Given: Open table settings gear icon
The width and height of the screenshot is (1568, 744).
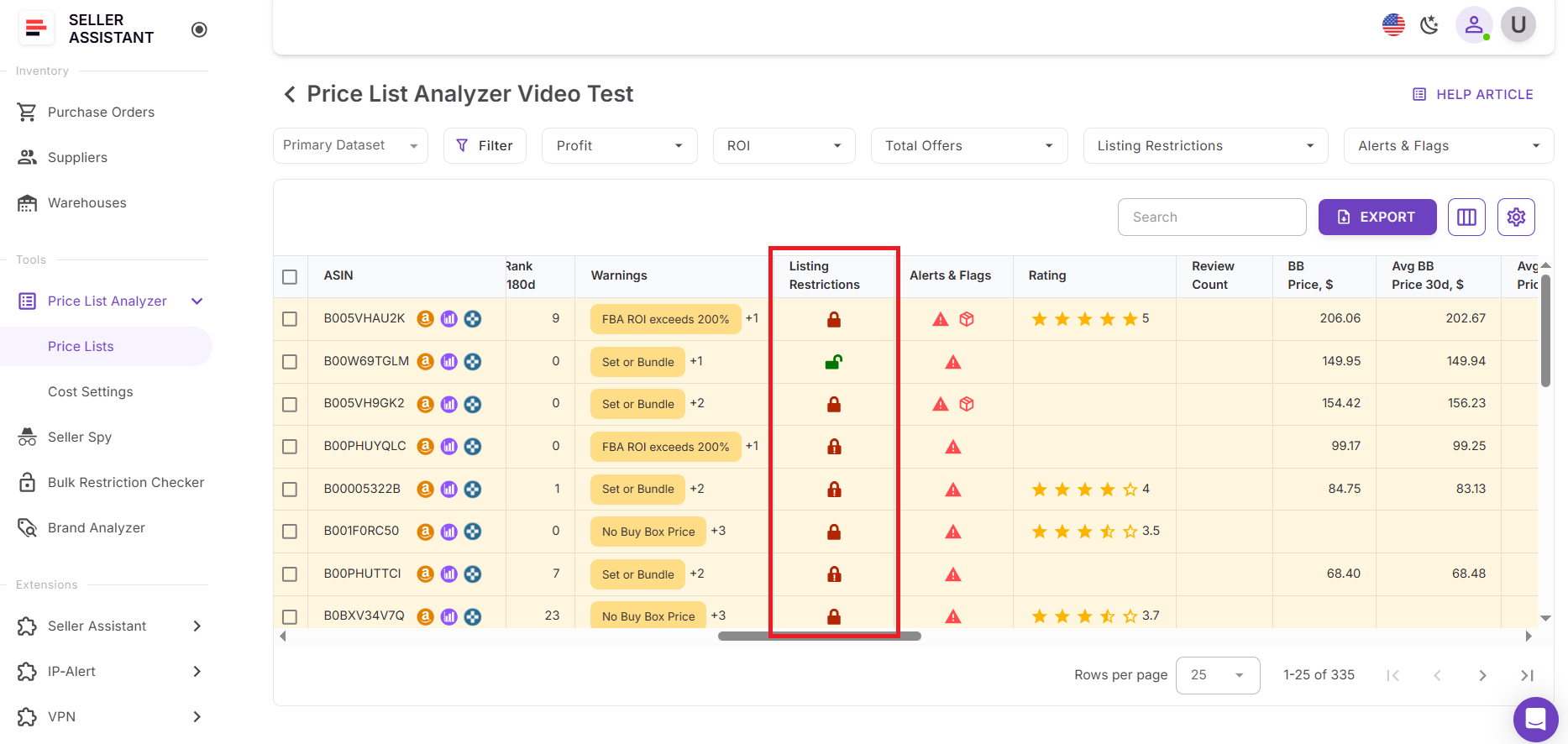Looking at the screenshot, I should click(x=1515, y=217).
